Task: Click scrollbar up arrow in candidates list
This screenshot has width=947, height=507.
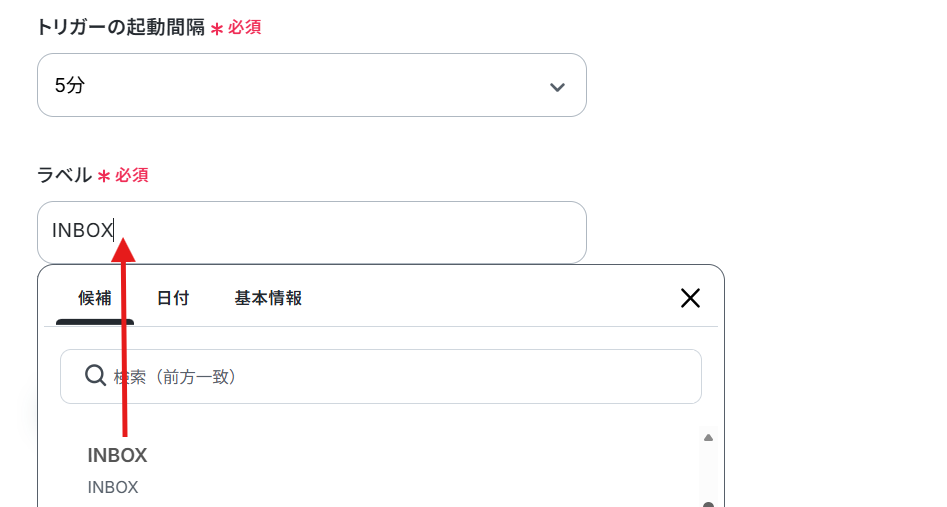Action: (x=708, y=438)
